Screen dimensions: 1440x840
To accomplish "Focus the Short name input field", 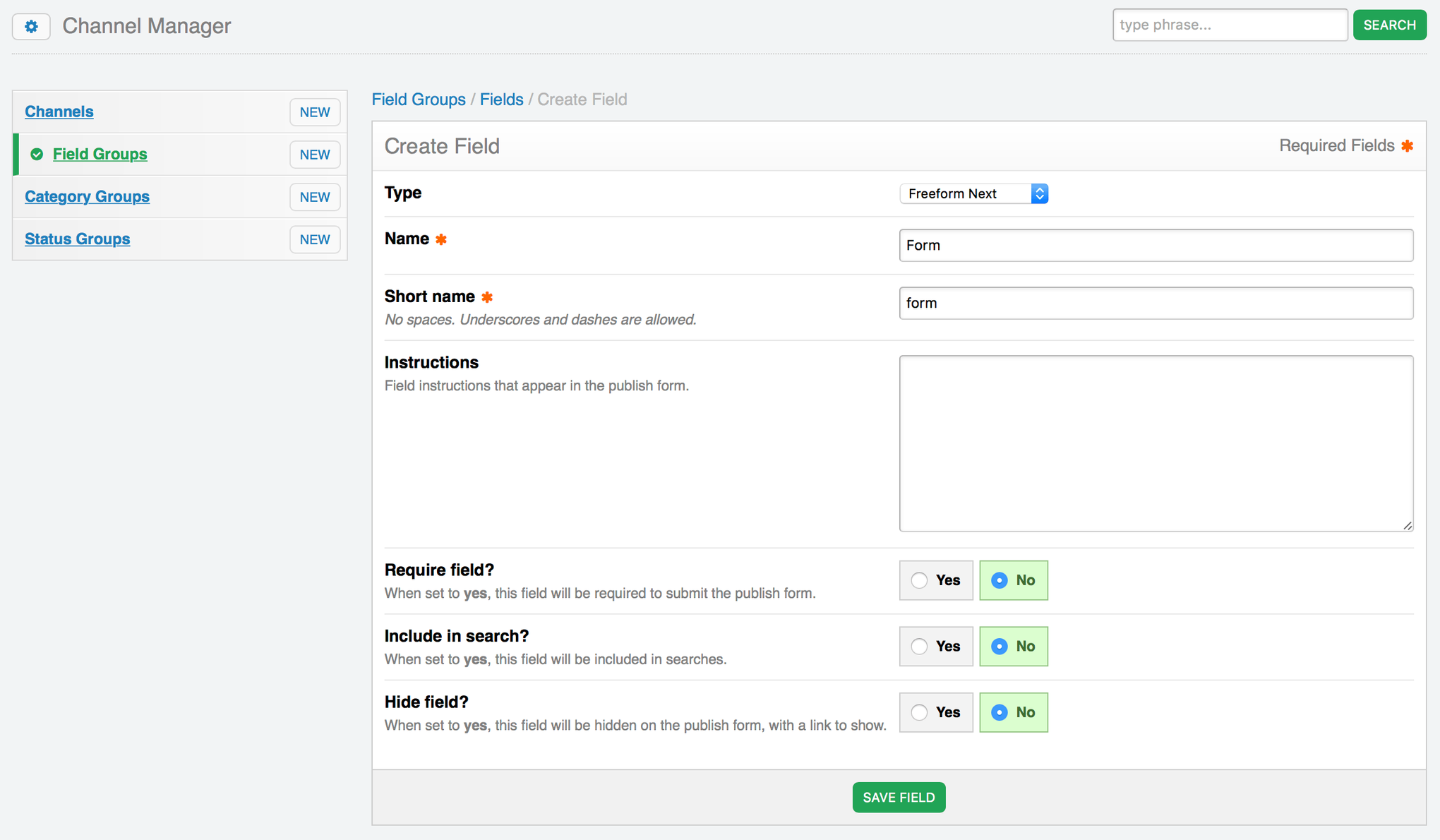I will click(1156, 303).
